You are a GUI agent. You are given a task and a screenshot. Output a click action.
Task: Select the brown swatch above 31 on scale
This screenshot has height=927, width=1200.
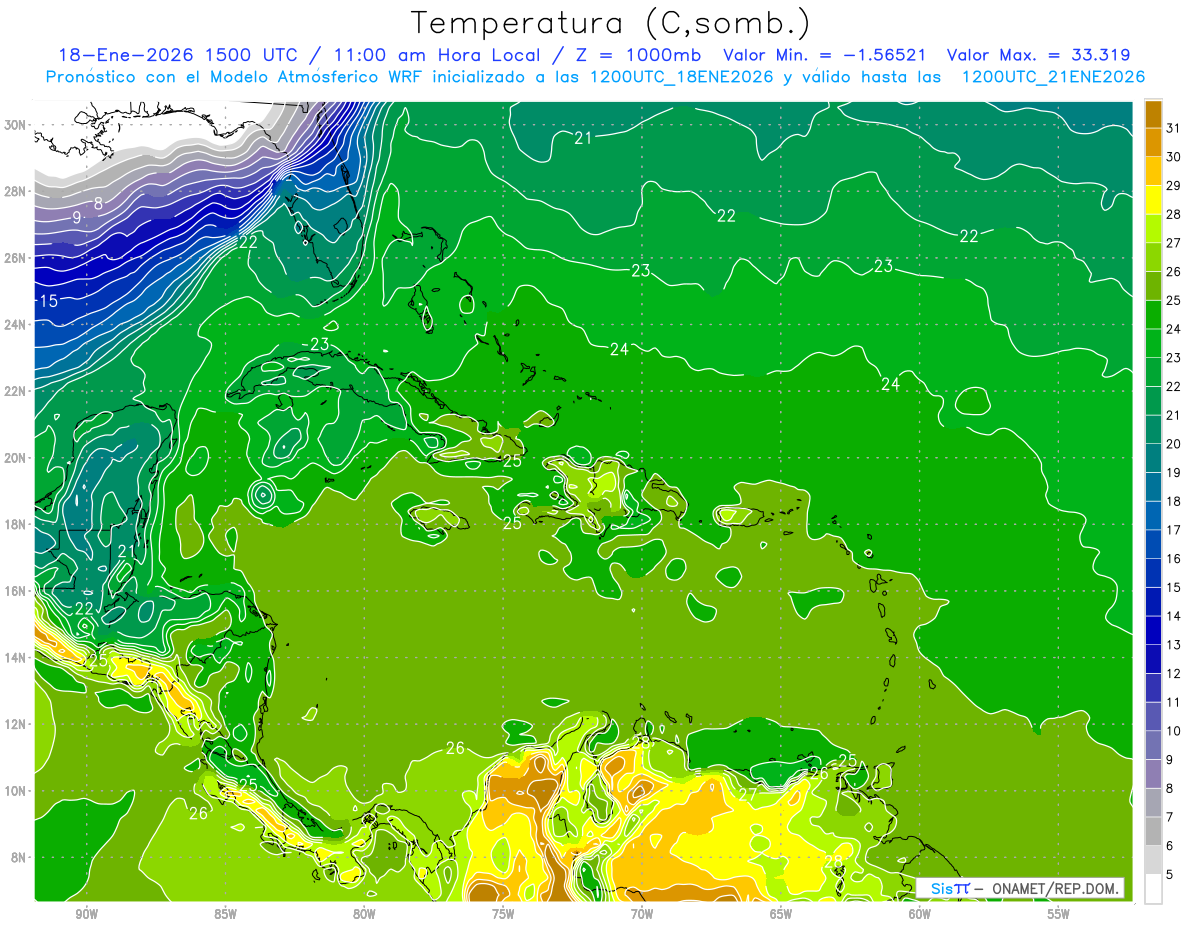(1153, 115)
